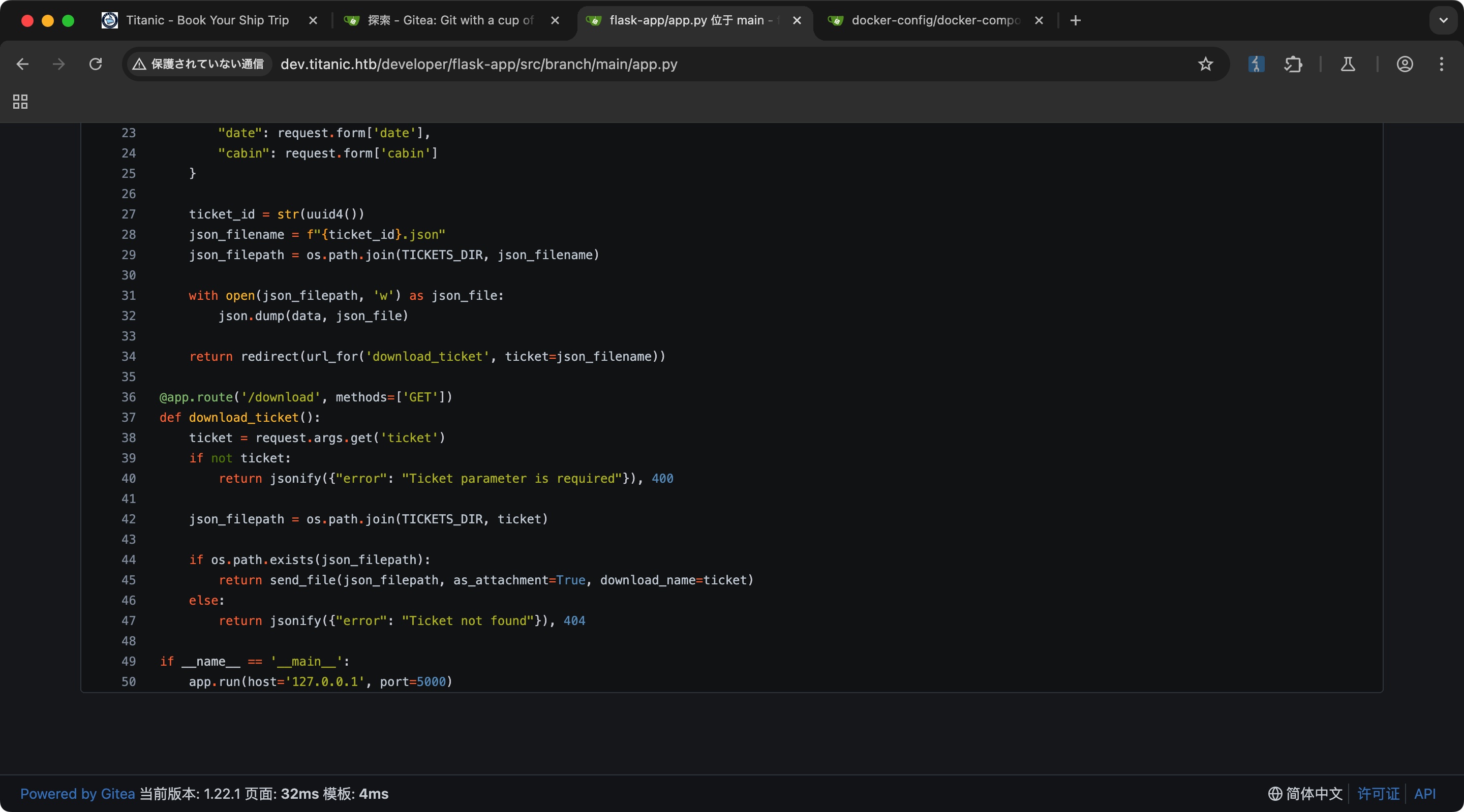Bookmark this page with star icon

pos(1205,64)
